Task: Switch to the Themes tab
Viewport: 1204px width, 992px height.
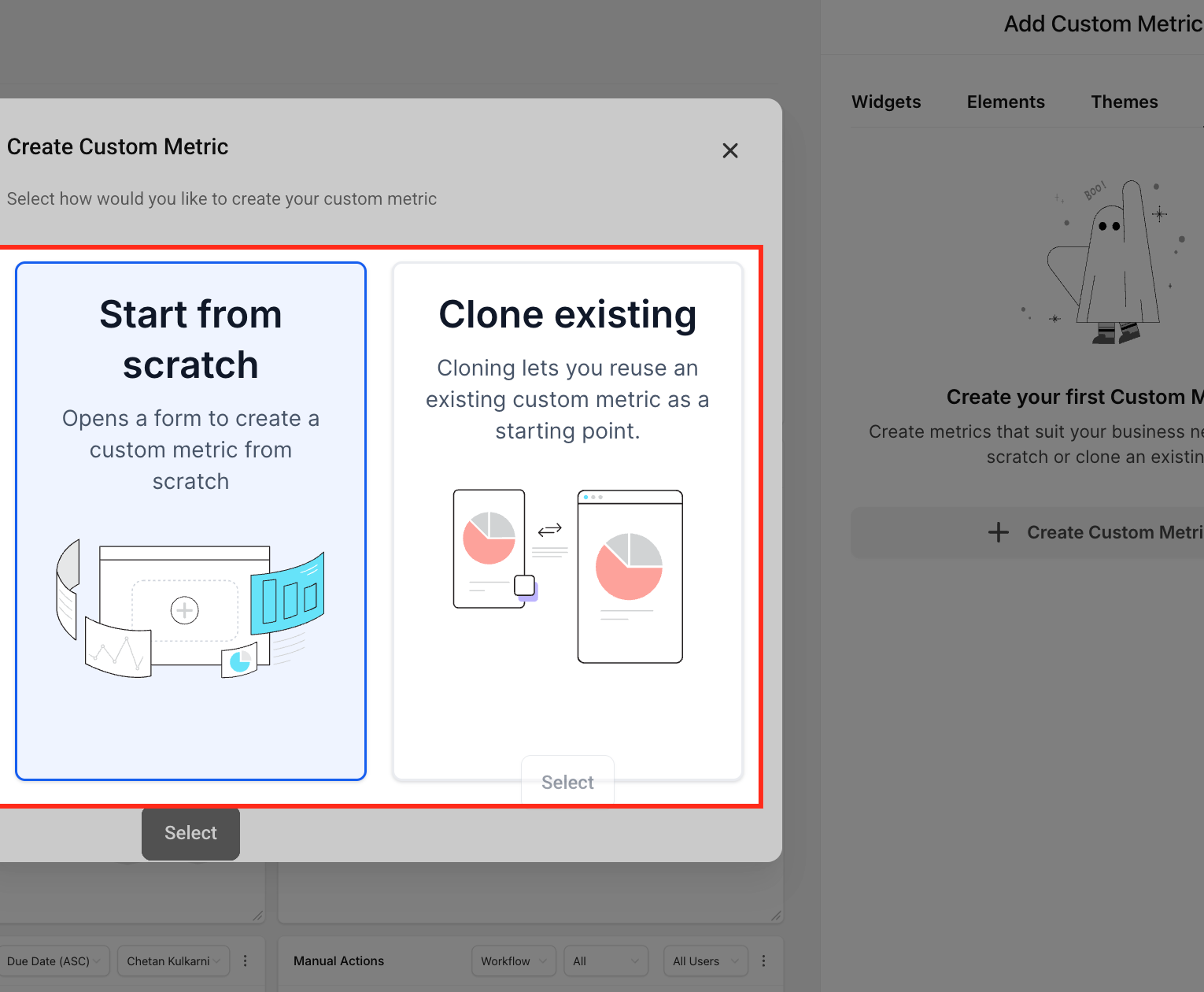Action: [x=1124, y=102]
